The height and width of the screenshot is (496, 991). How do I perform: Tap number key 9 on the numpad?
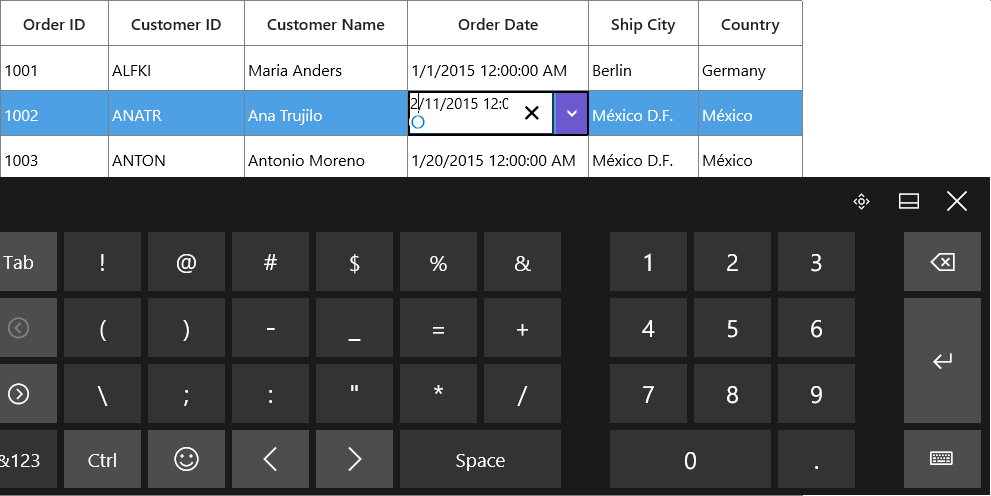817,394
